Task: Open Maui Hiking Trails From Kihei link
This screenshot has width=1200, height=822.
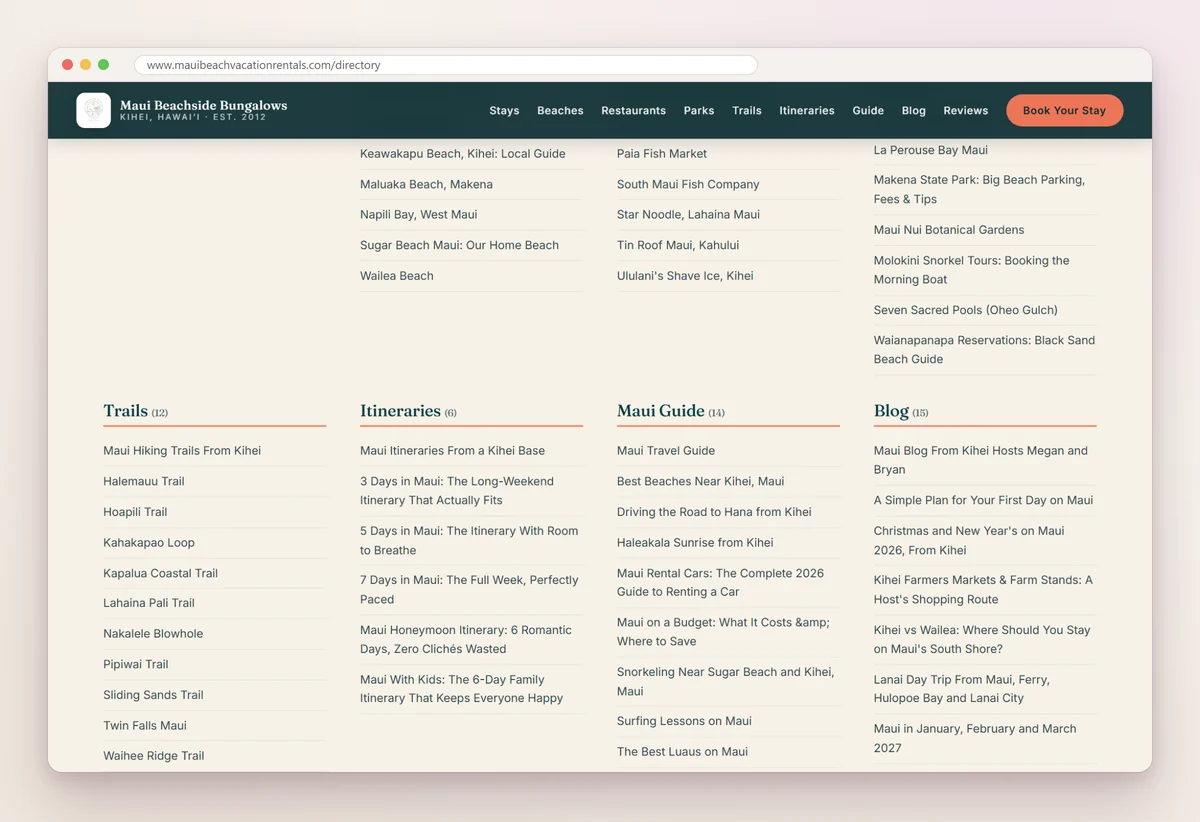Action: (x=182, y=451)
